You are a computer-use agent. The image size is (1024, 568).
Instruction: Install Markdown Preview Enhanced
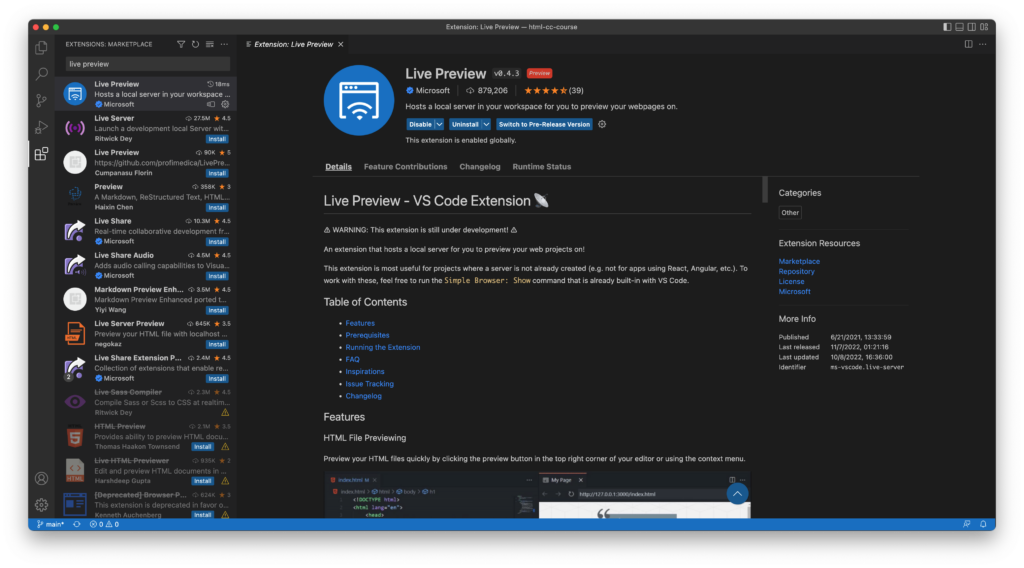[x=217, y=310]
